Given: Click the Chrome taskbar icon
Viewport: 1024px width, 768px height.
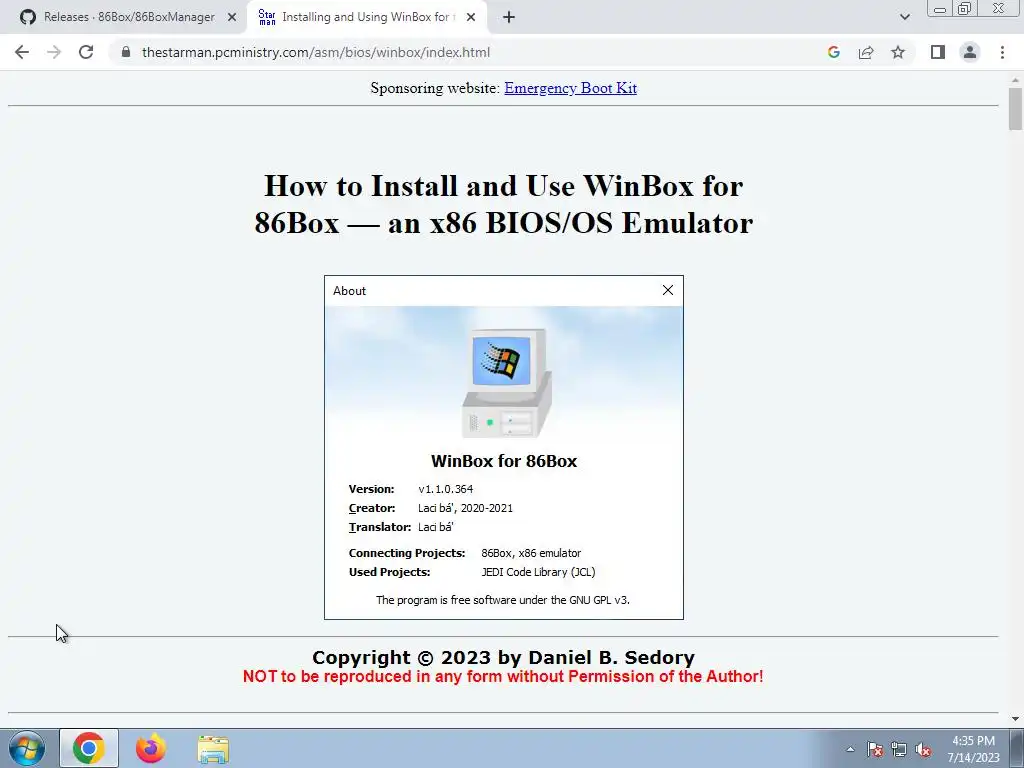Looking at the screenshot, I should click(89, 748).
